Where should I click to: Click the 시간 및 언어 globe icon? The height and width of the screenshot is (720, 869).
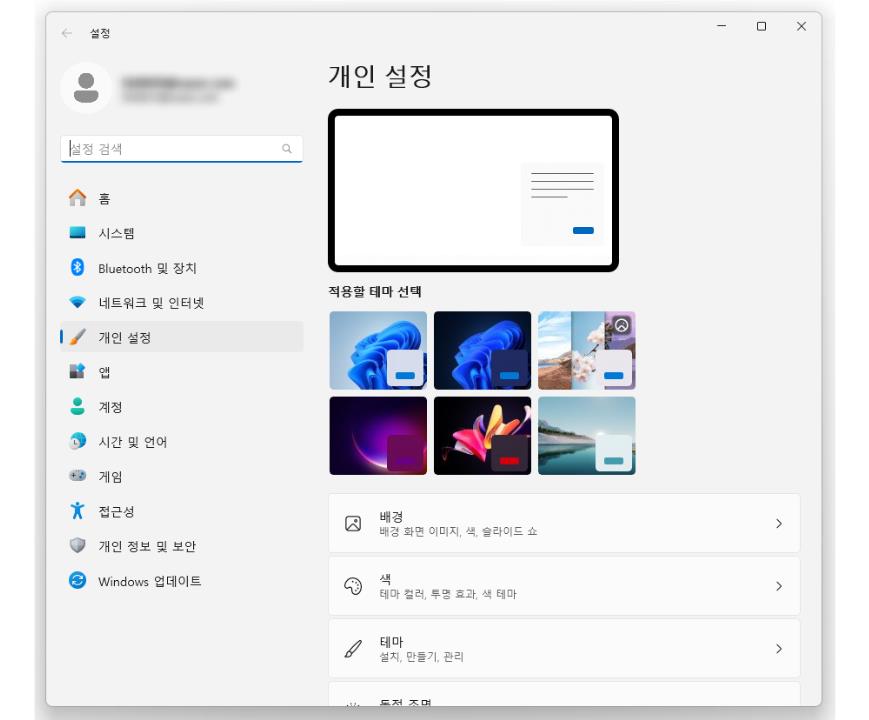tap(78, 441)
